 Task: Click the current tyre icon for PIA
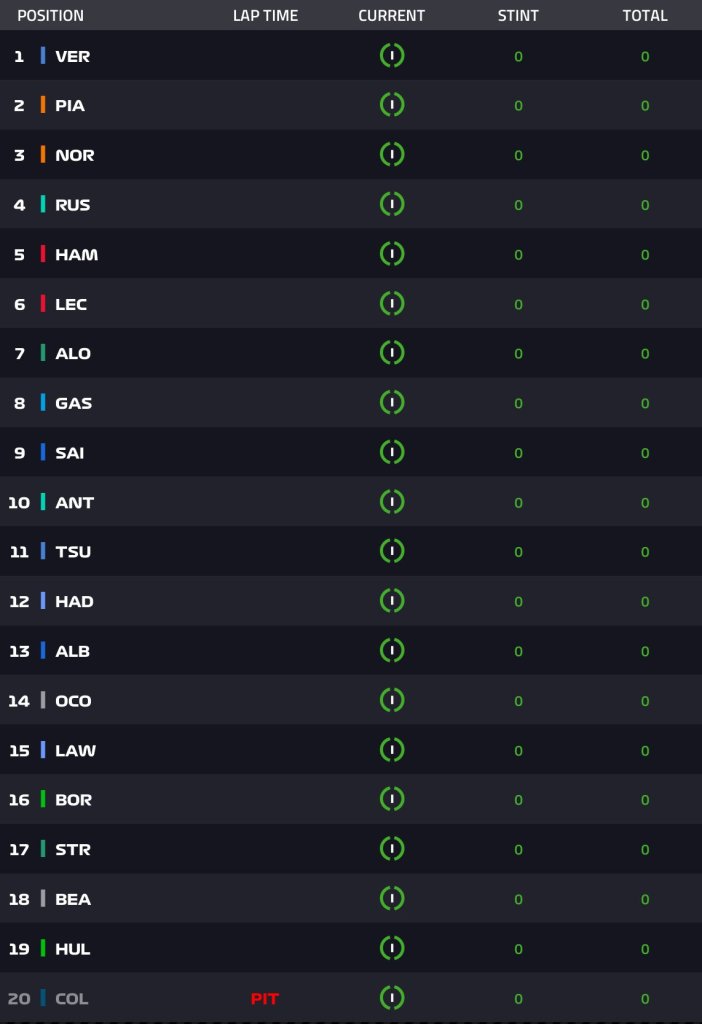[392, 104]
